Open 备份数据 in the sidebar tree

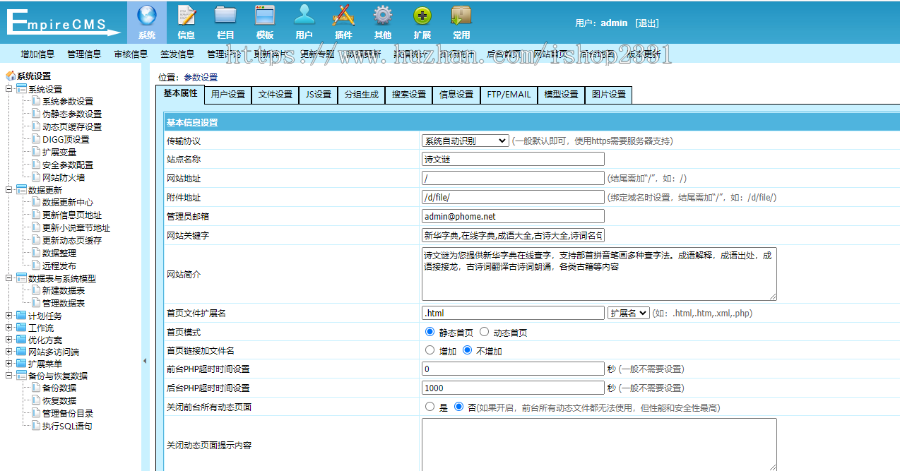point(58,388)
